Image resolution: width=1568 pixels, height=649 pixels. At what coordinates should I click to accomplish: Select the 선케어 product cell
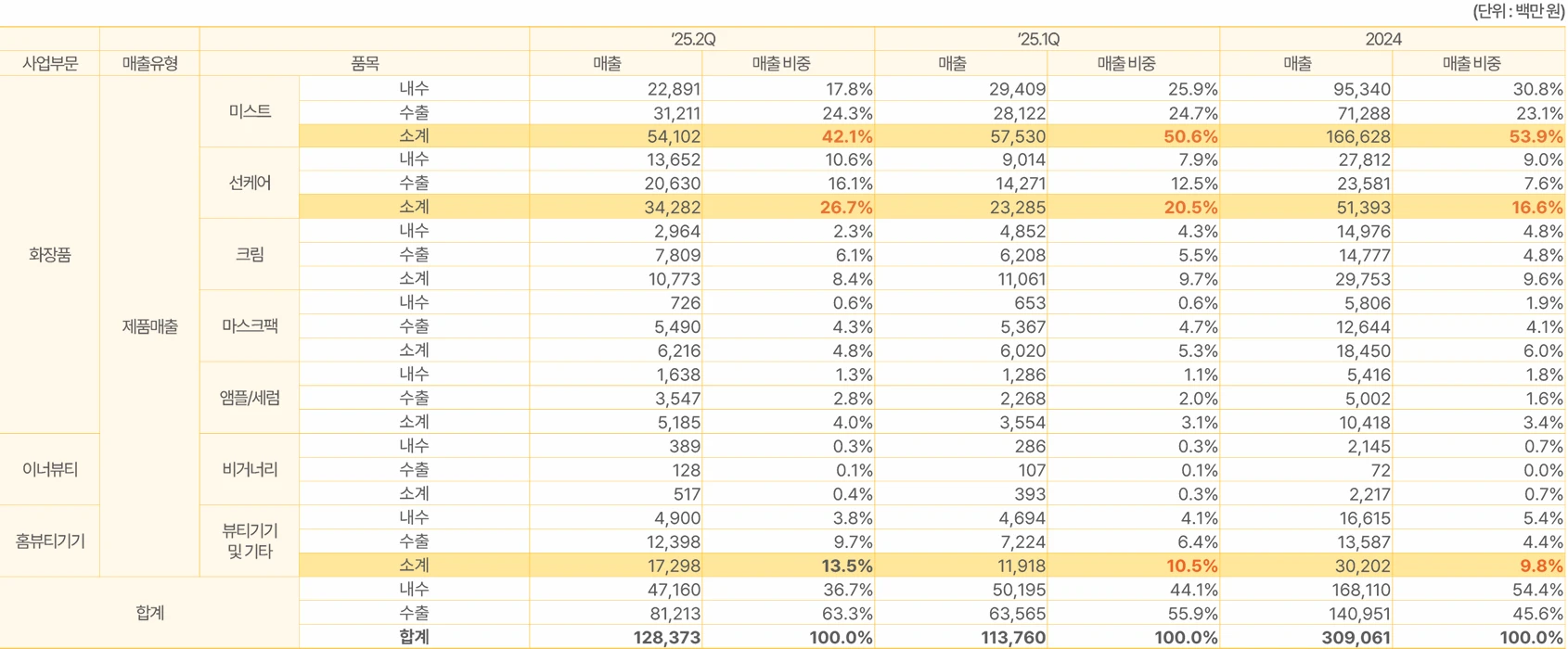click(250, 183)
